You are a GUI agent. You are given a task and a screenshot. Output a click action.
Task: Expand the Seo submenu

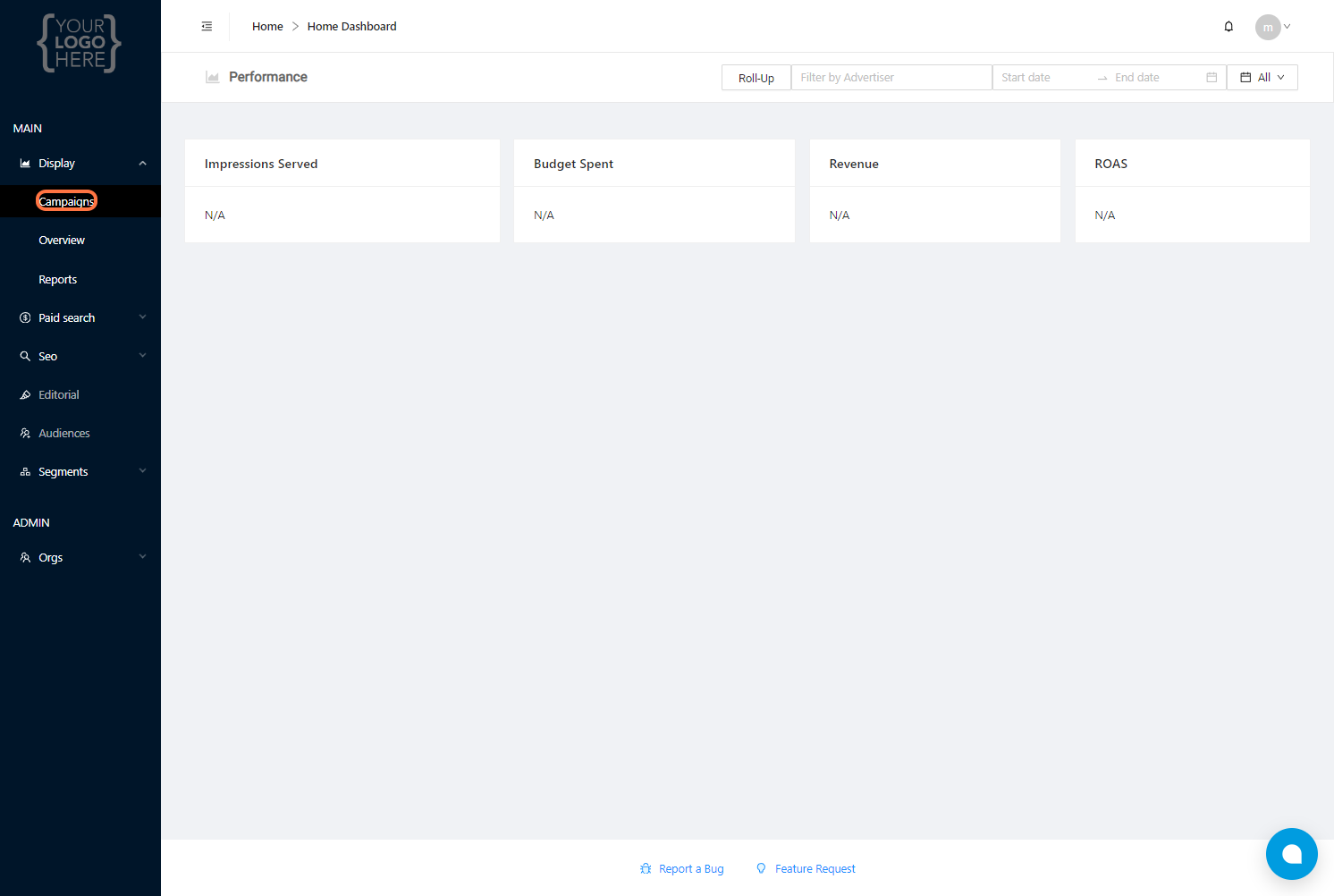tap(142, 356)
